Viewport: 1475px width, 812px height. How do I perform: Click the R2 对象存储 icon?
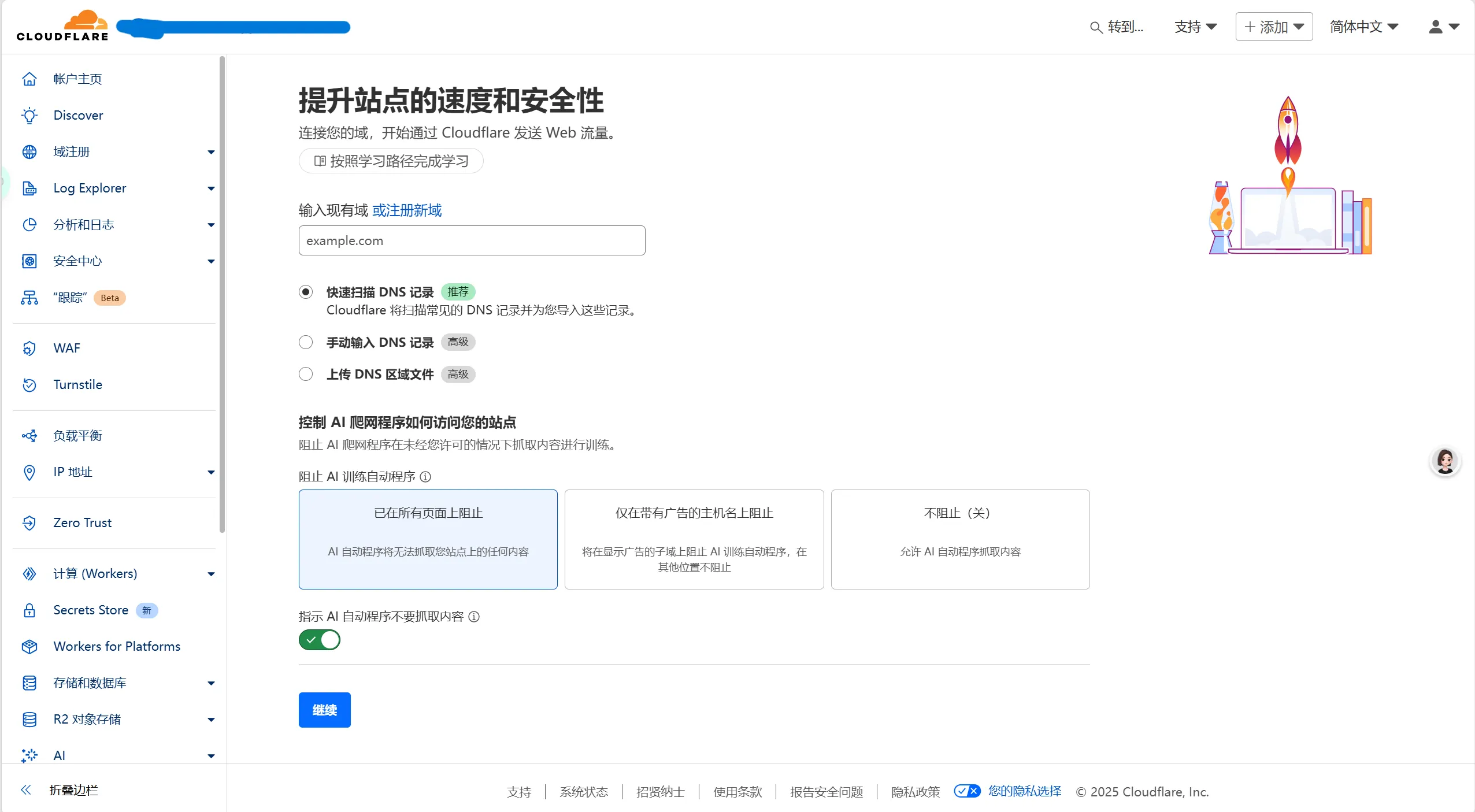click(x=29, y=720)
